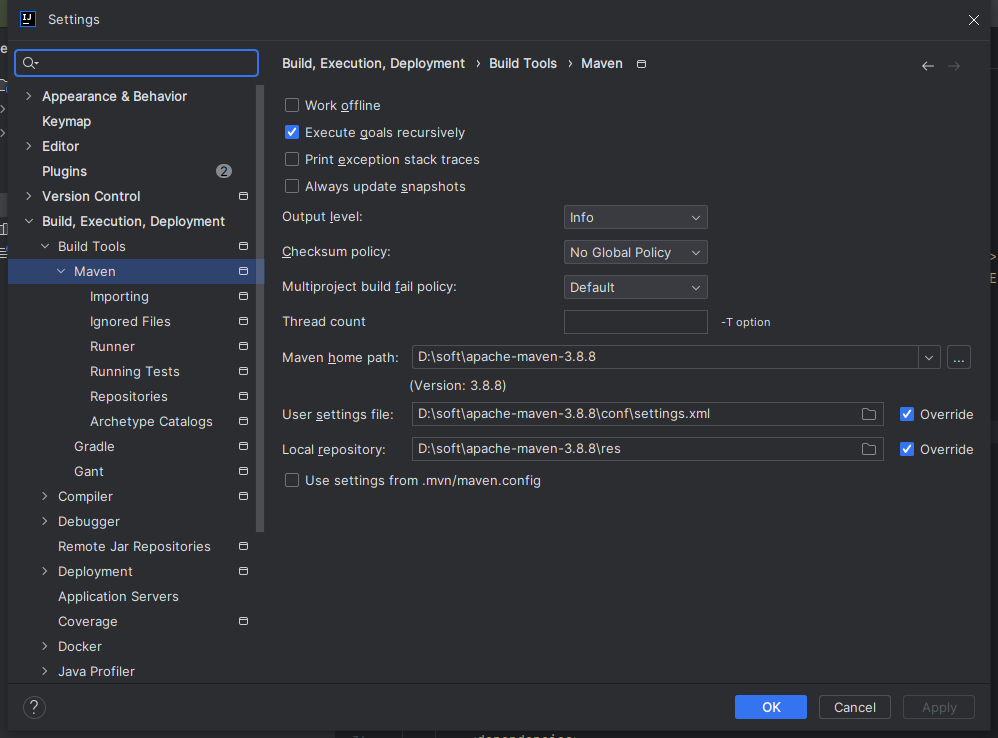Select Keymap in settings tree
The image size is (998, 738).
click(66, 122)
